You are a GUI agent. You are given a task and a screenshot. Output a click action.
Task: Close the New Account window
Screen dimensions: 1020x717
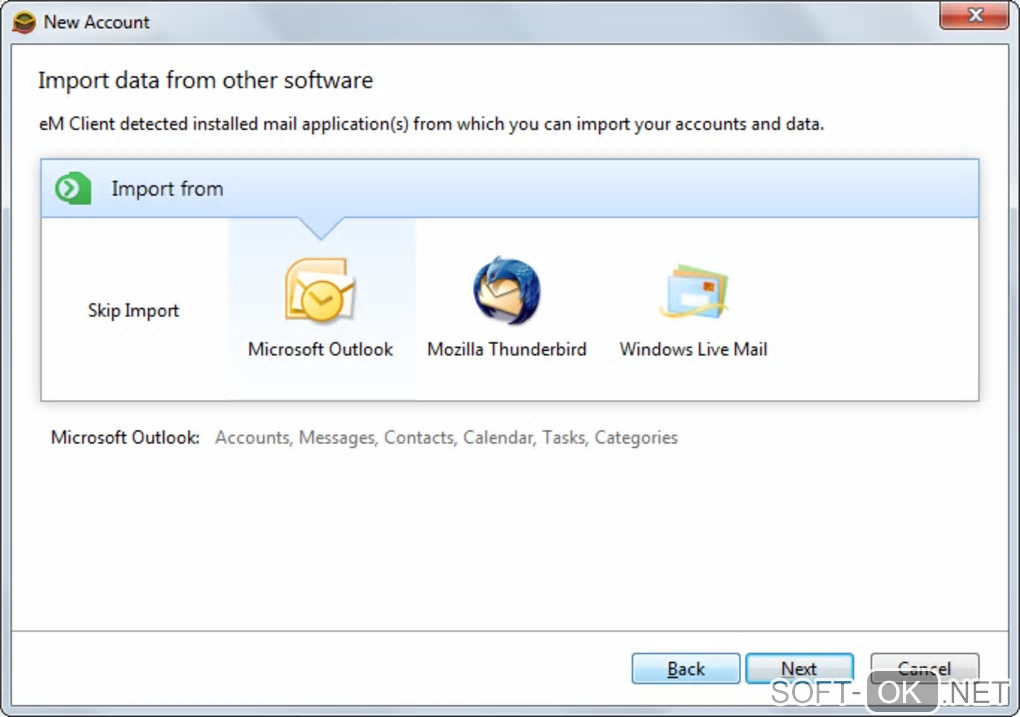[x=974, y=15]
